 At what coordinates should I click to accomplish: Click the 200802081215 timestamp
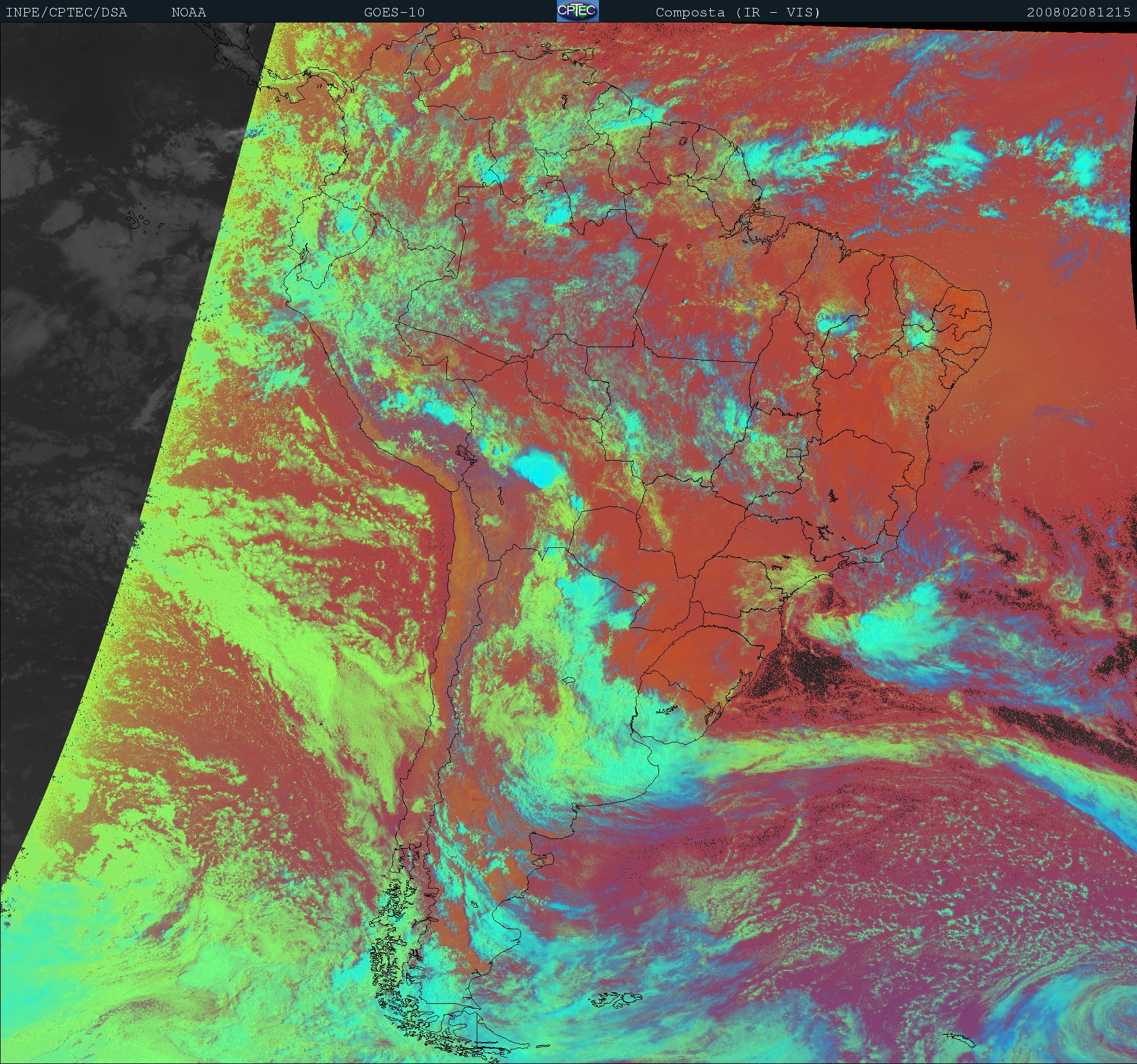pyautogui.click(x=1079, y=12)
